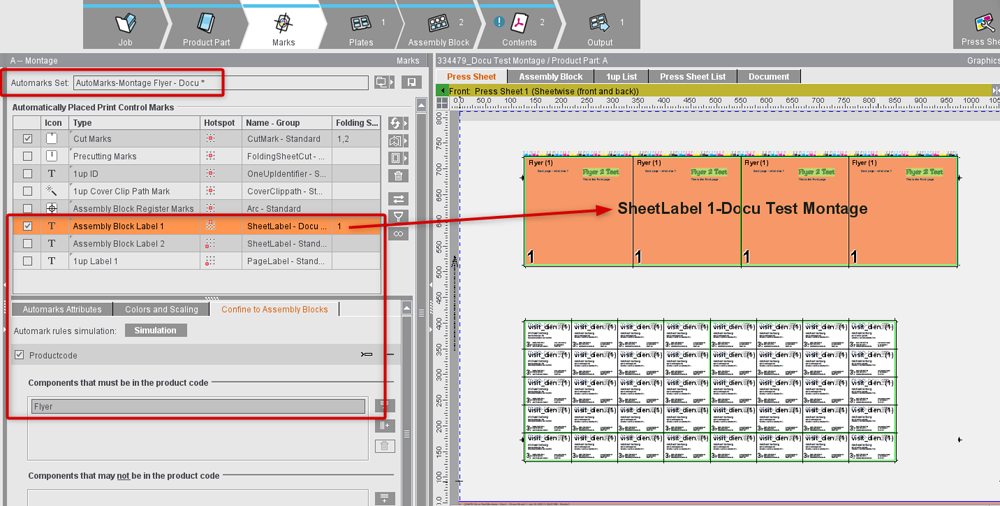The width and height of the screenshot is (1000, 506).
Task: Open the 1up List tab
Action: pyautogui.click(x=621, y=76)
